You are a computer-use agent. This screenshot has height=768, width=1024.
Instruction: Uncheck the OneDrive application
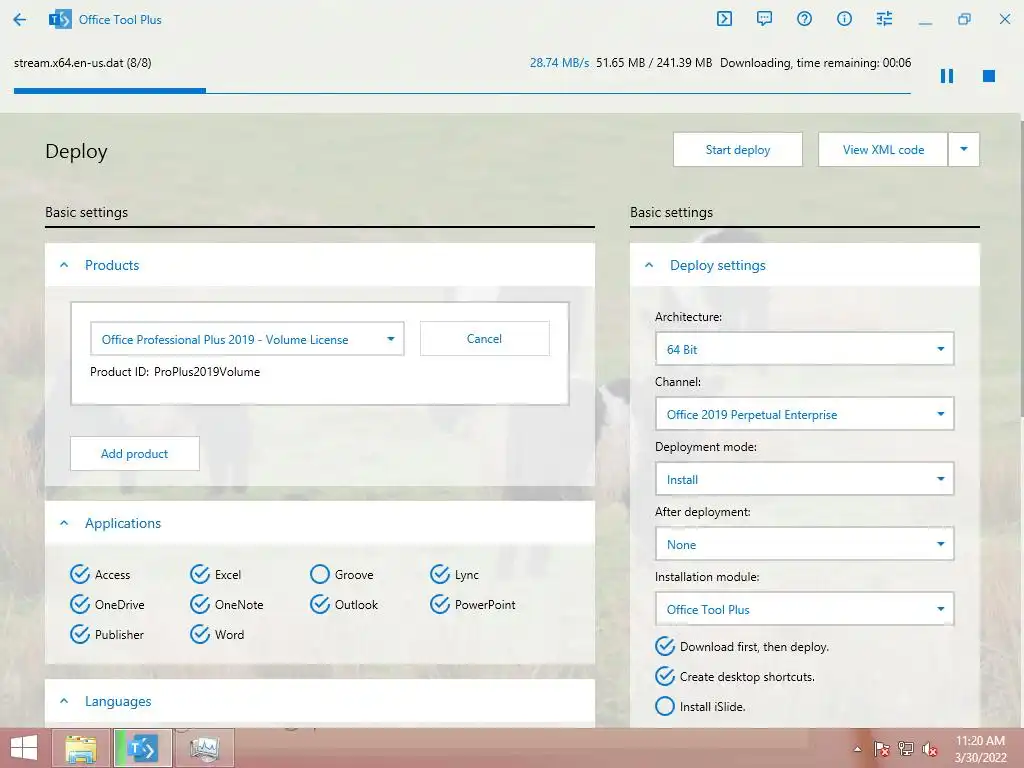pos(80,604)
